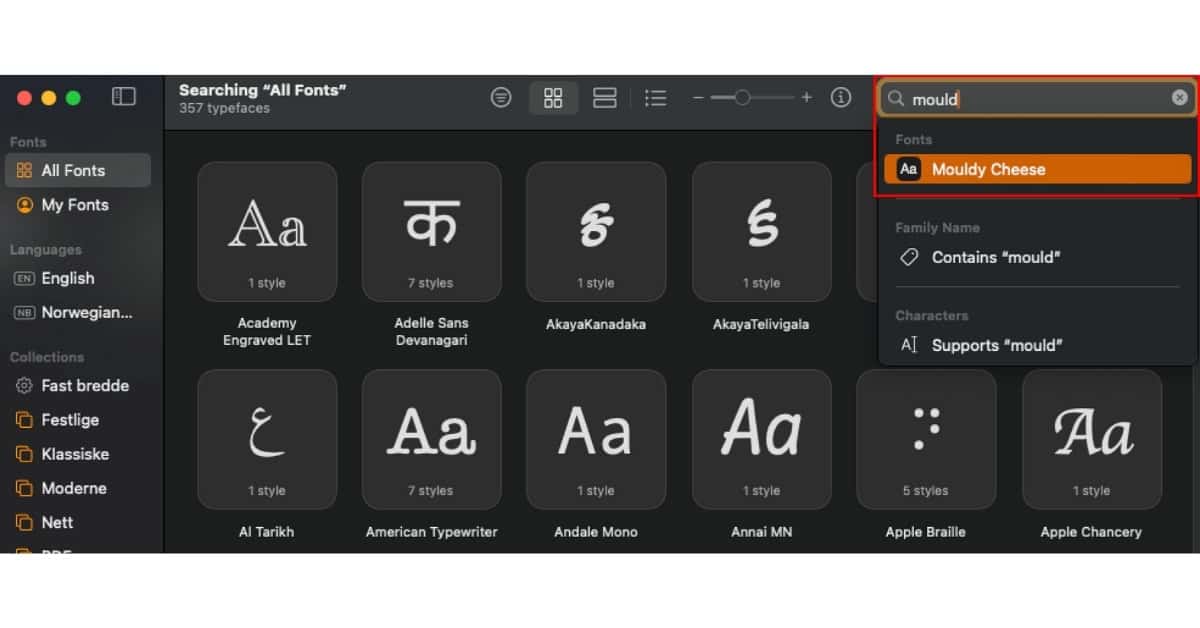
Task: Toggle the sidebar visibility icon
Action: coord(123,96)
